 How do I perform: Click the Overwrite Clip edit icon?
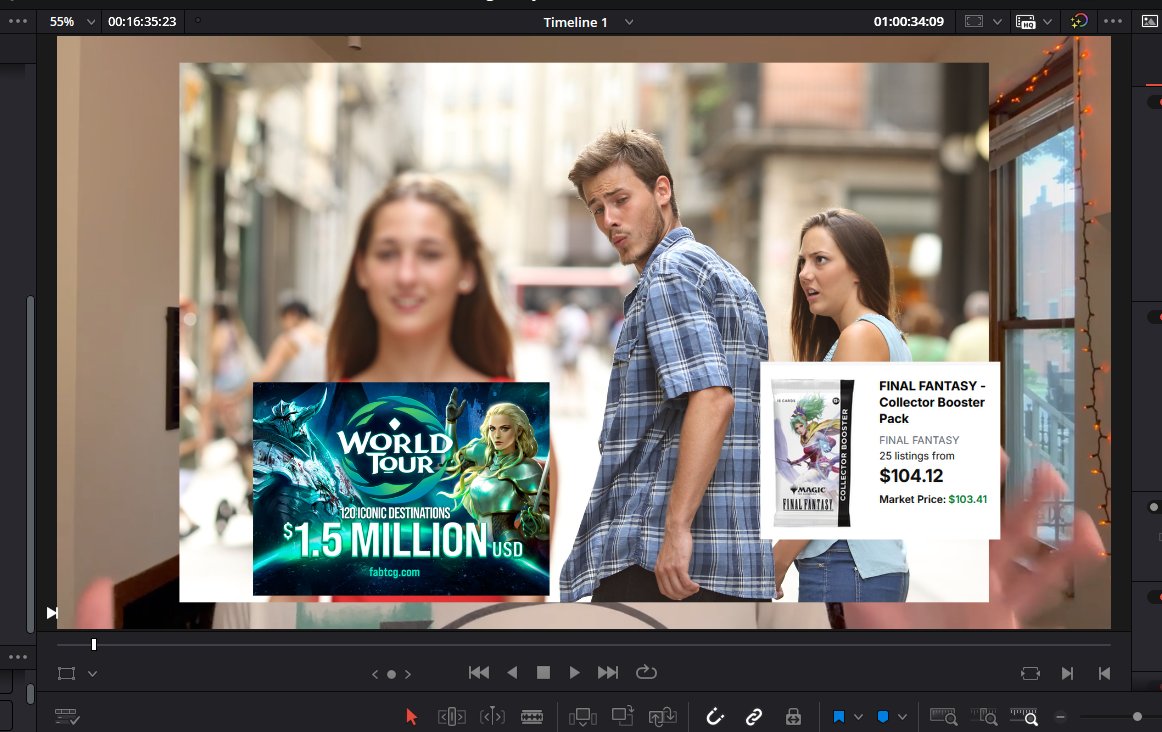click(622, 716)
